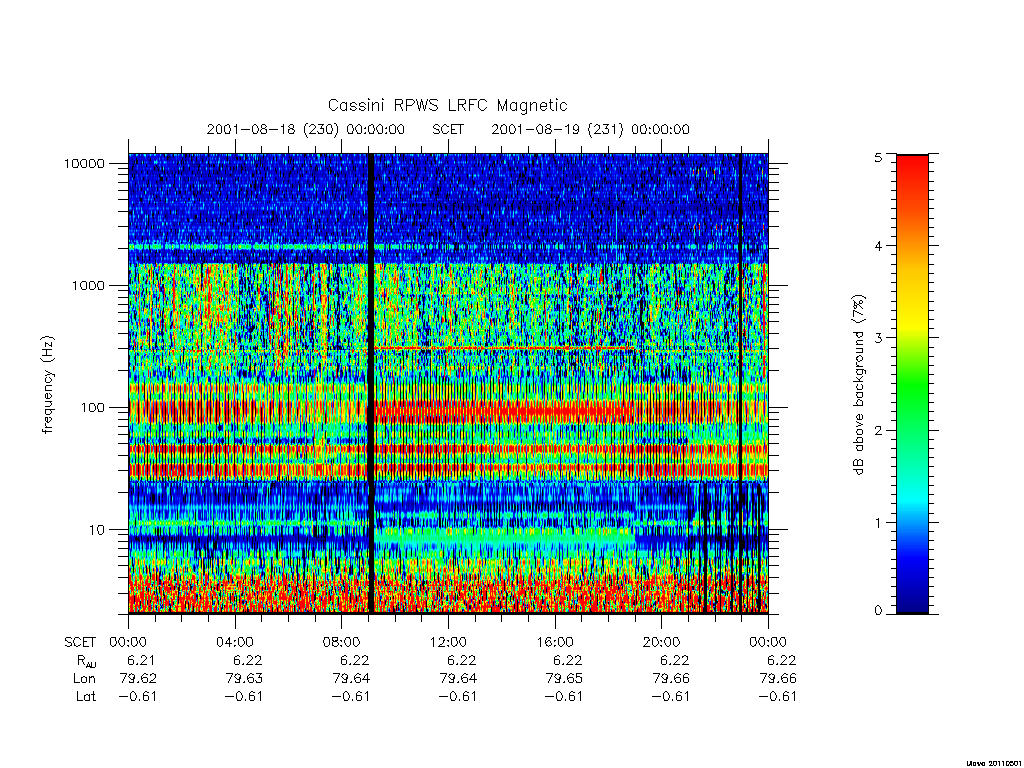Click the green 2.5 dB region of the colorbar
This screenshot has height=768, width=1024.
tap(912, 384)
